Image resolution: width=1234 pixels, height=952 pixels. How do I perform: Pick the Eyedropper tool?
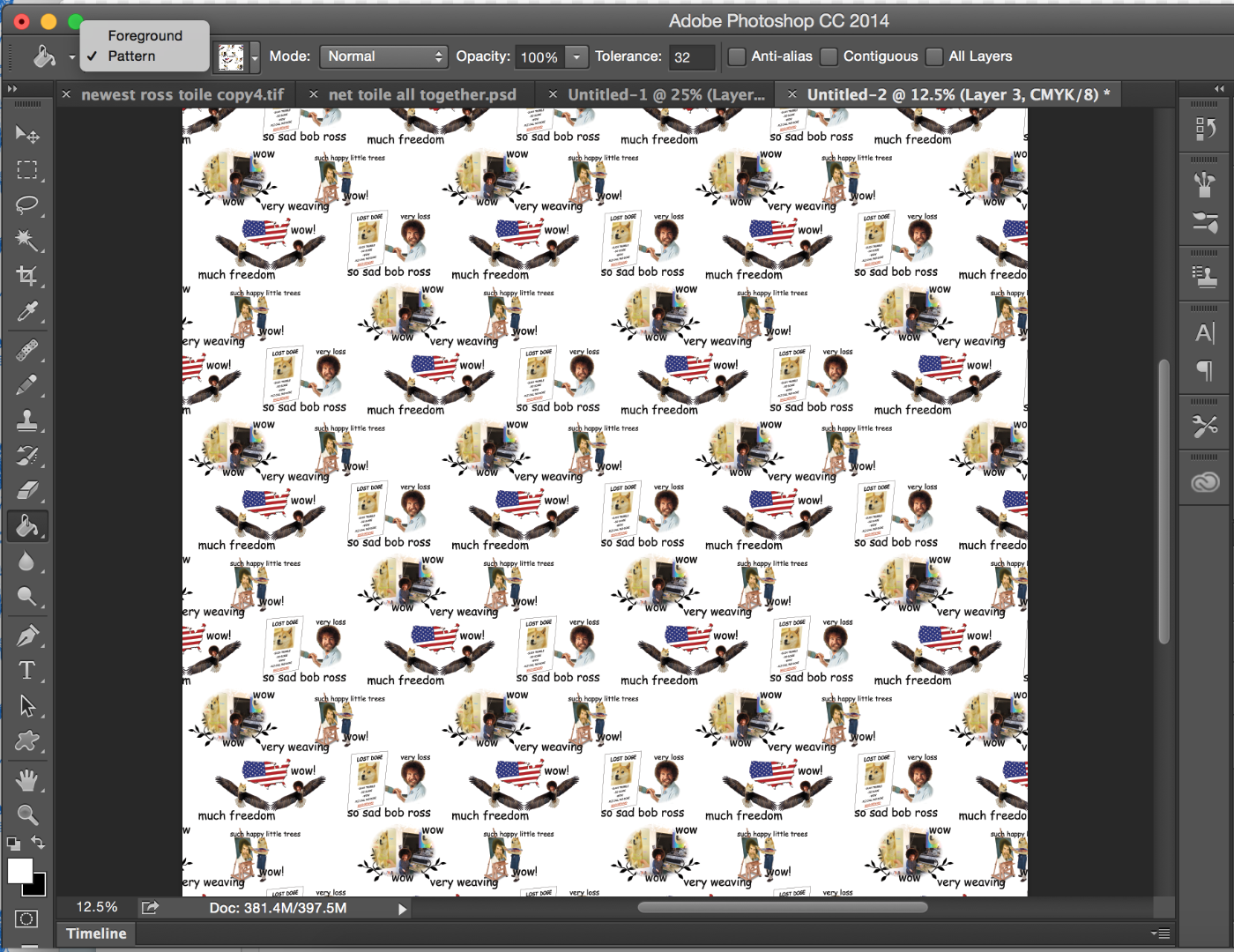click(27, 312)
